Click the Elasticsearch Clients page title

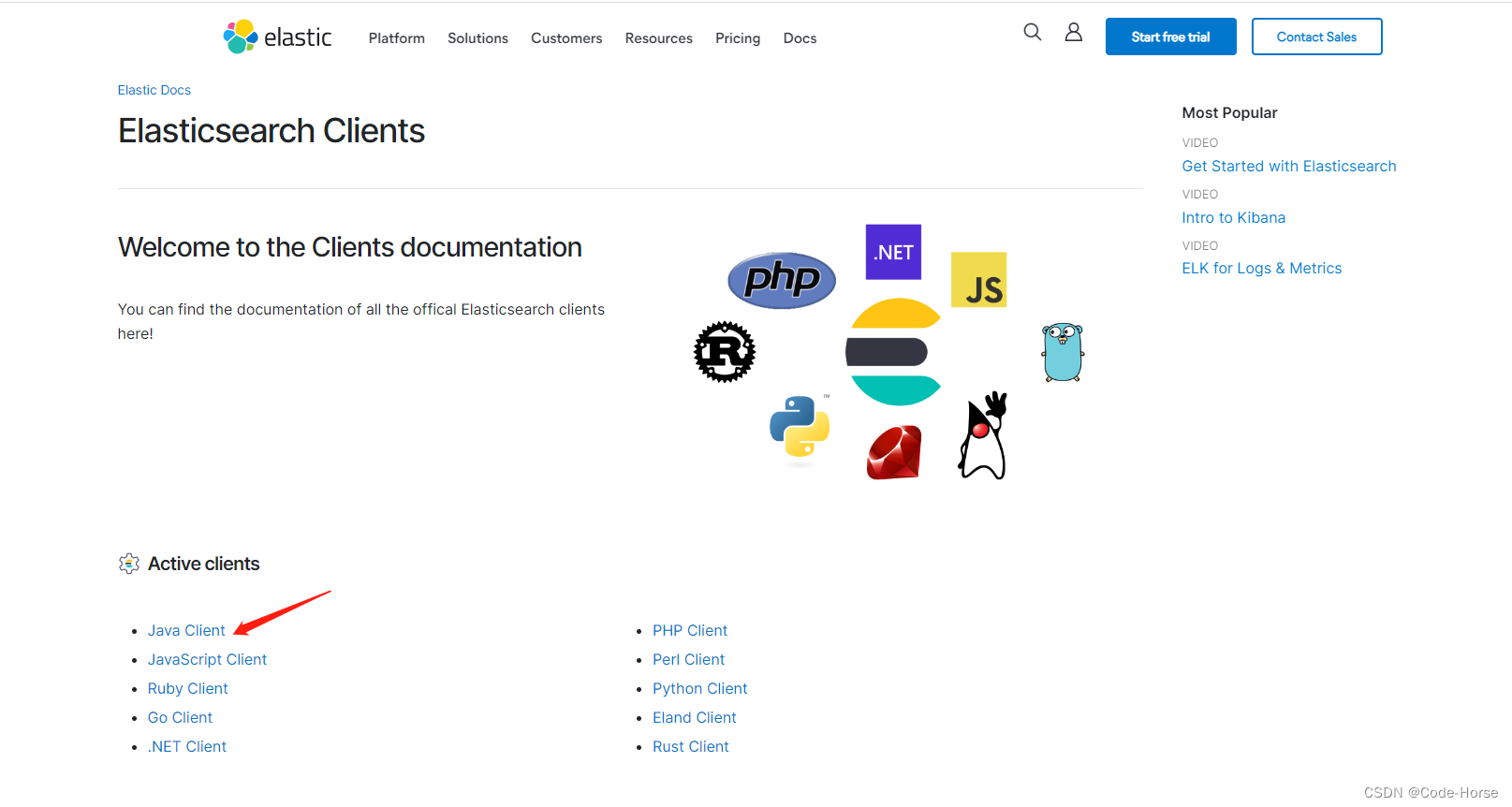click(x=272, y=131)
